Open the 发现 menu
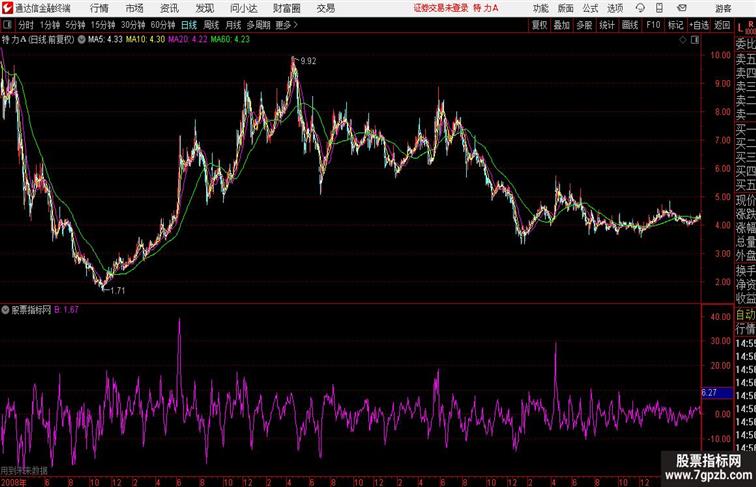Image resolution: width=756 pixels, height=487 pixels. tap(204, 8)
